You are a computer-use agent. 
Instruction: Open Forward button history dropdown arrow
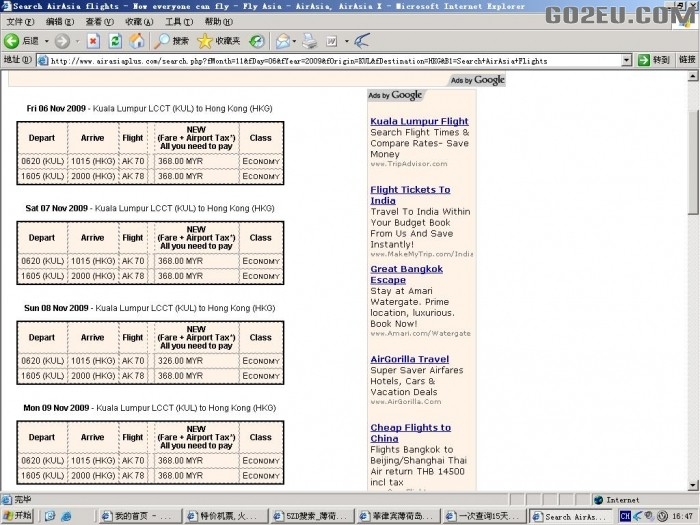pyautogui.click(x=77, y=41)
